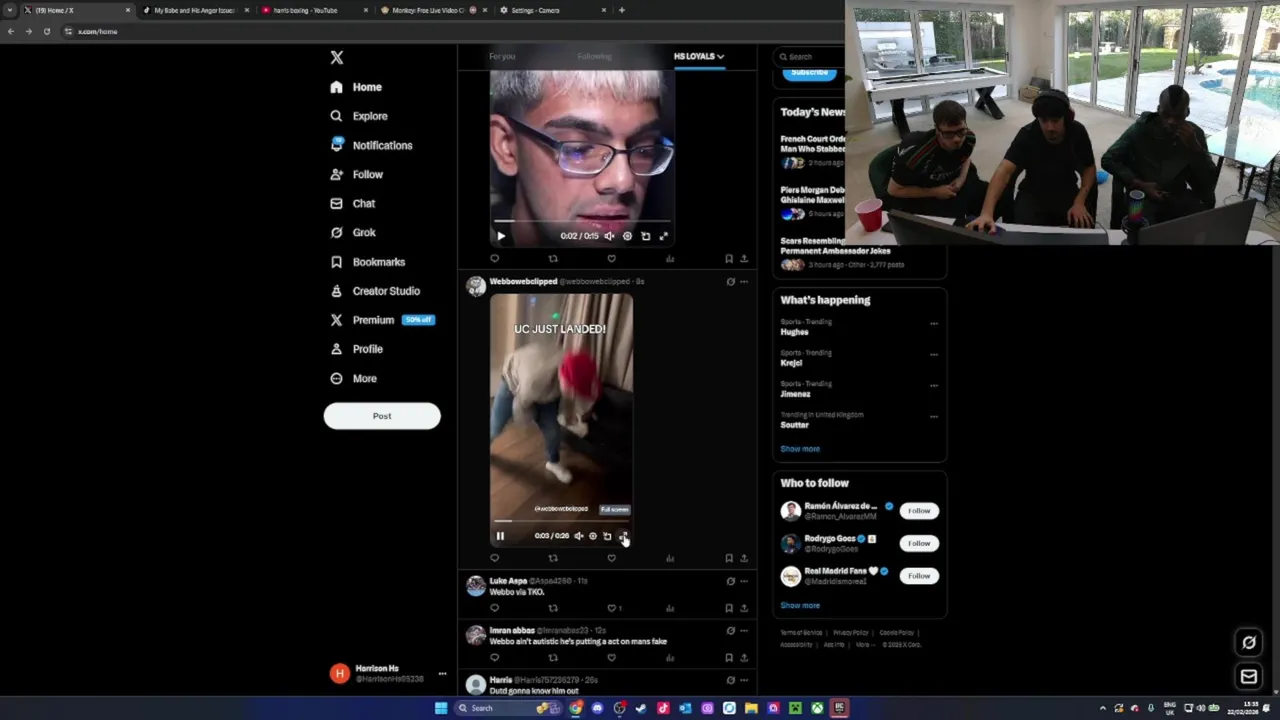Follow Rodrygo Goes
Screen dimensions: 1280x720
[919, 543]
